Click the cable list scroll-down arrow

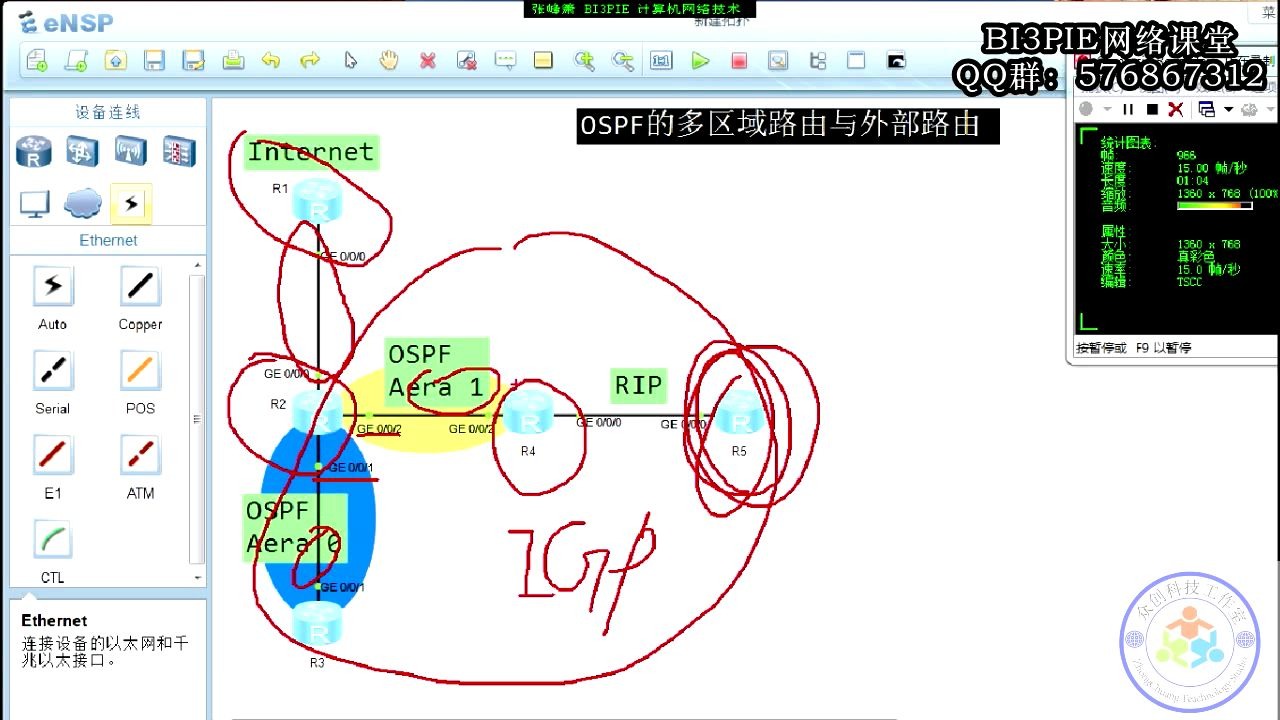(x=197, y=578)
